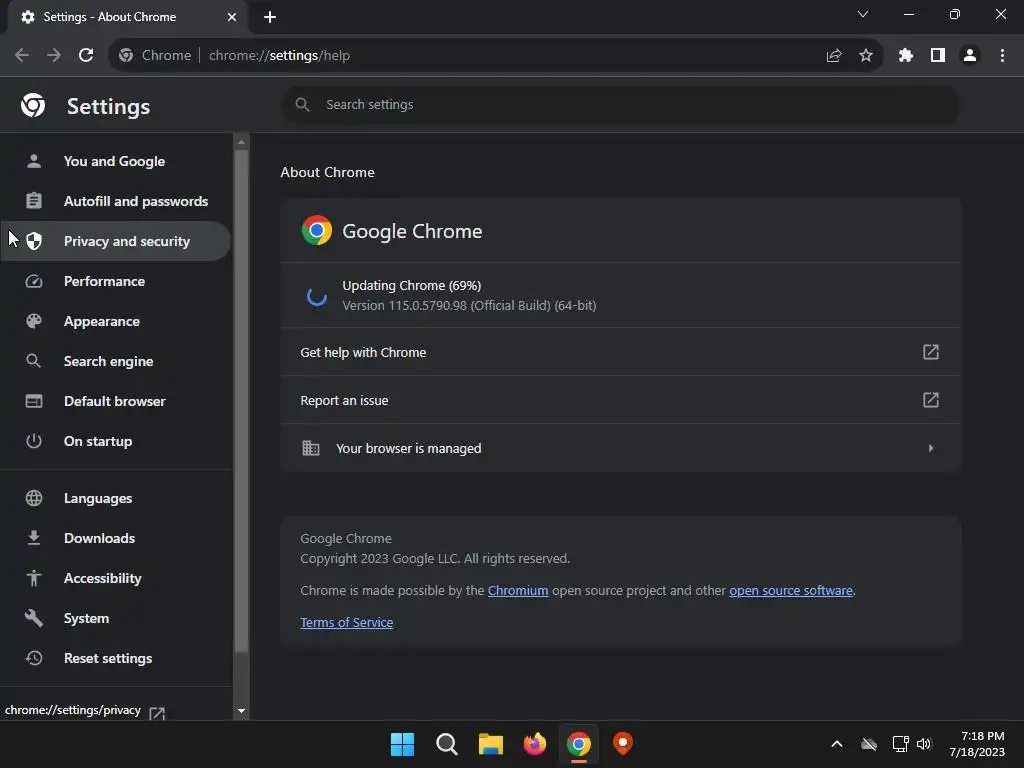Open the three-dot Chrome menu
This screenshot has width=1024, height=768.
point(1002,56)
